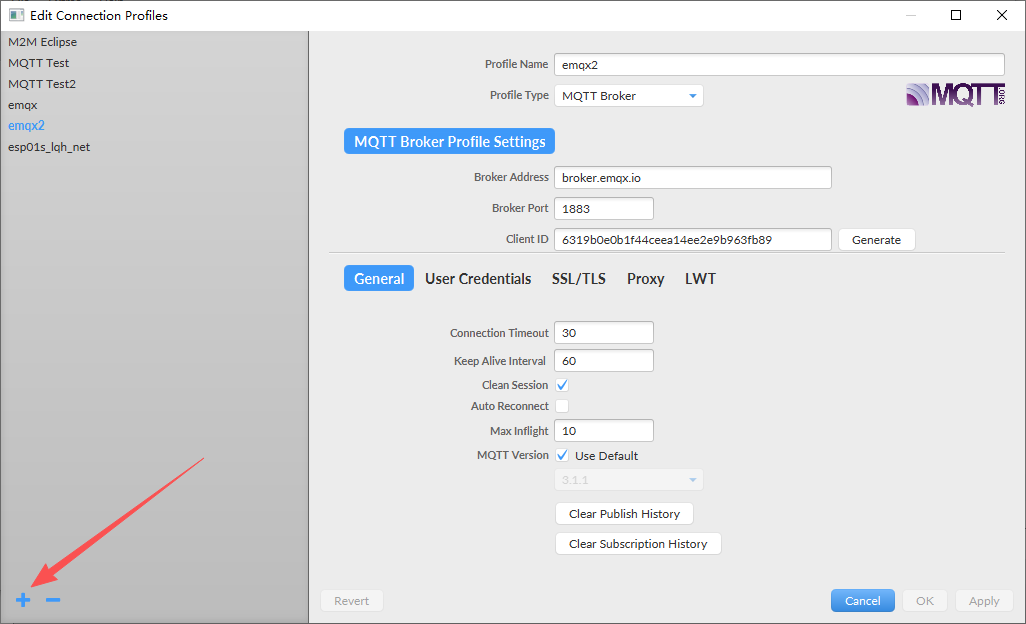The image size is (1026, 624).
Task: Click the Revert button
Action: click(x=351, y=601)
